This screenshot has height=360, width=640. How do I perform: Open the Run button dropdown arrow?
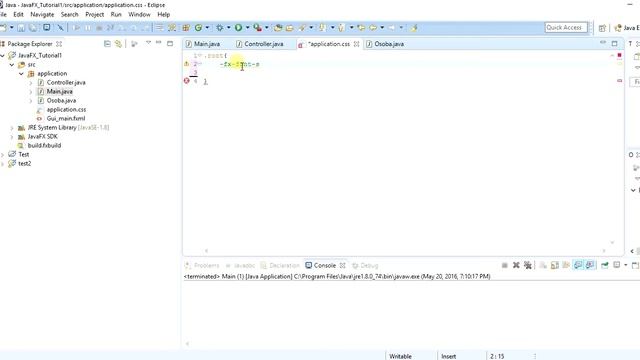coord(247,28)
